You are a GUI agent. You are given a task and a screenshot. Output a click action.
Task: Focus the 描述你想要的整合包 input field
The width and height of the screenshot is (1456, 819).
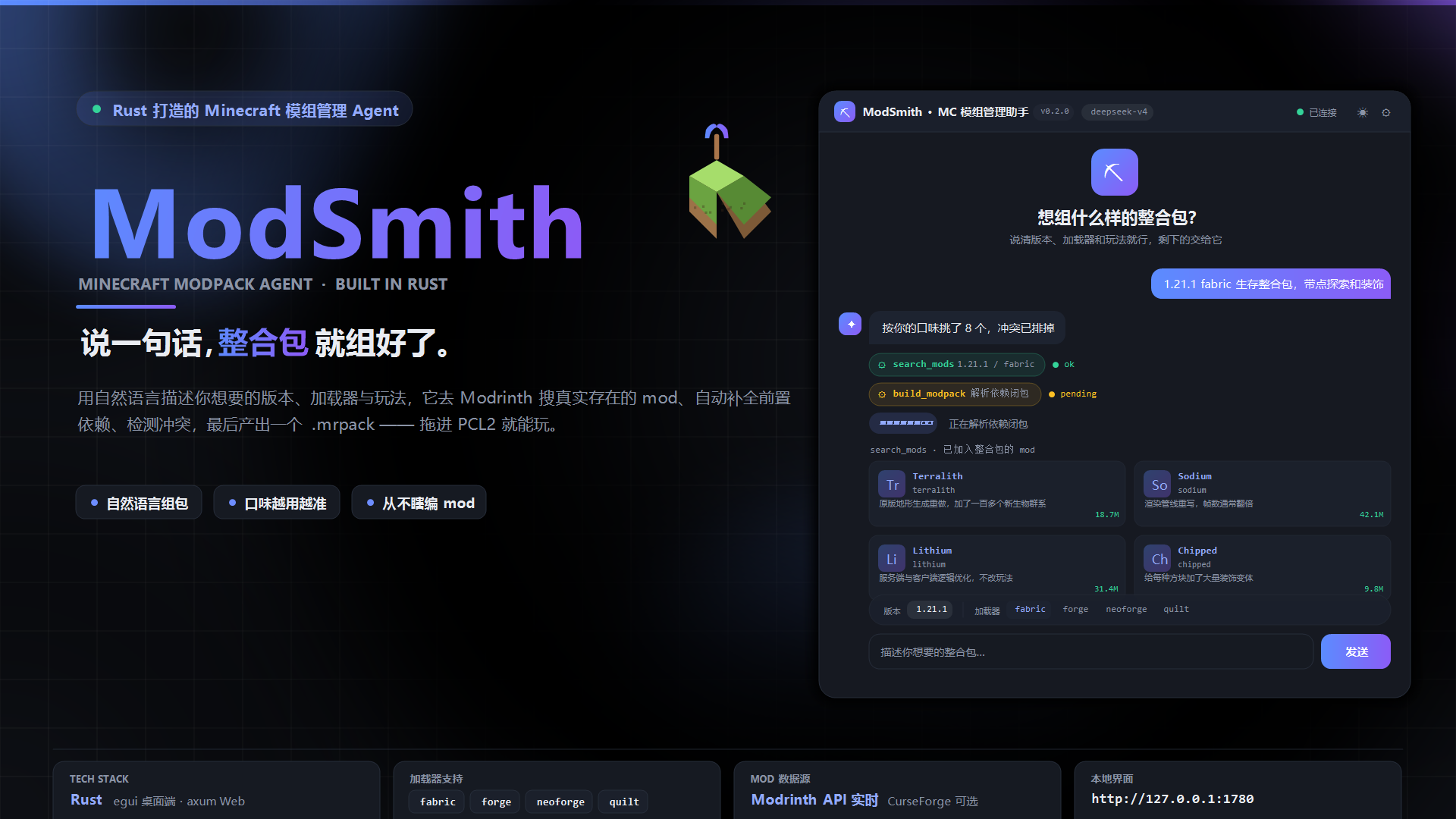pos(1090,651)
